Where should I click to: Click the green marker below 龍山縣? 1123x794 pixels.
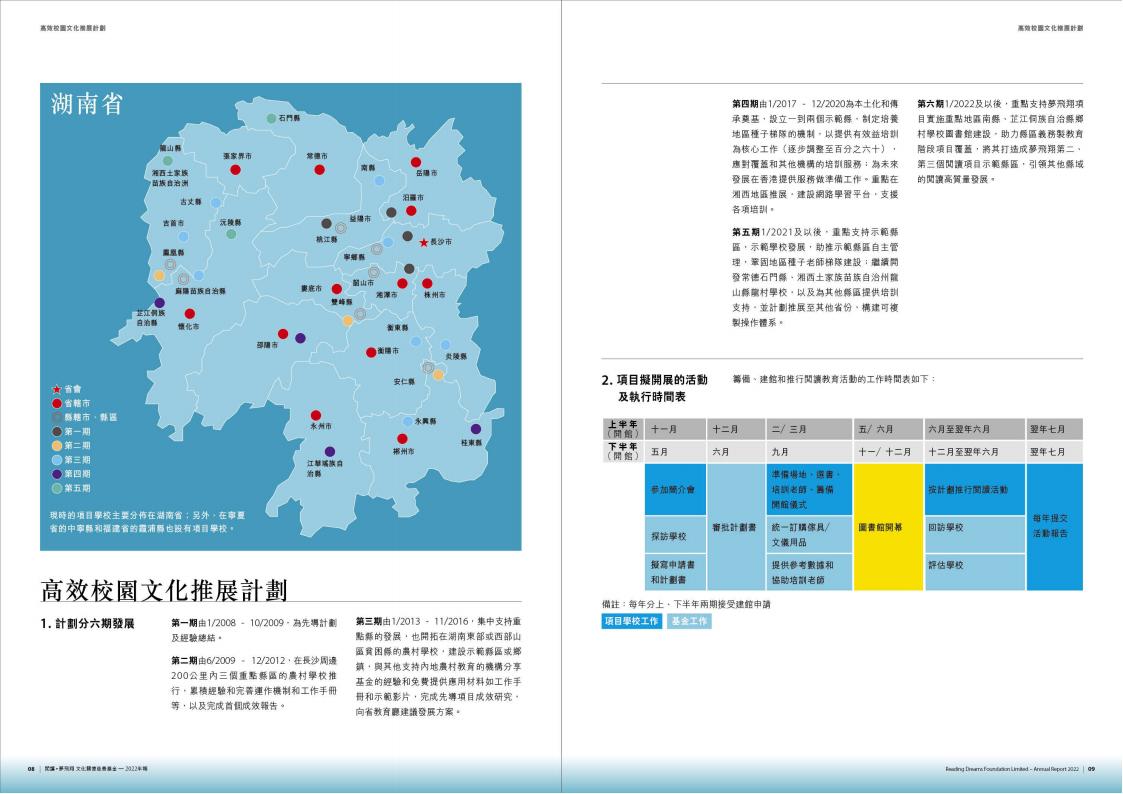(x=168, y=160)
